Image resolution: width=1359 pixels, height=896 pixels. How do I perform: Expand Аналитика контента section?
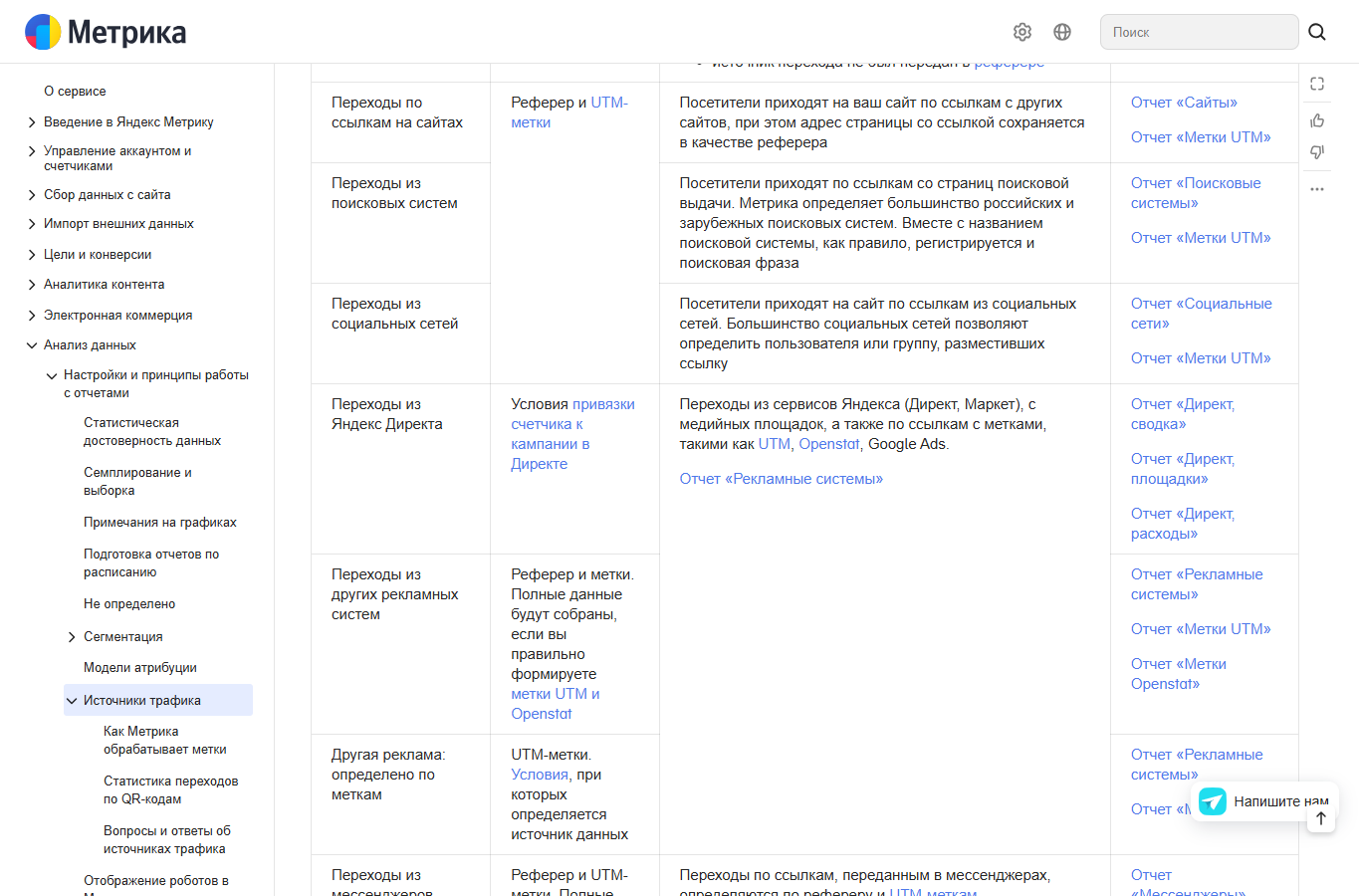pos(32,285)
